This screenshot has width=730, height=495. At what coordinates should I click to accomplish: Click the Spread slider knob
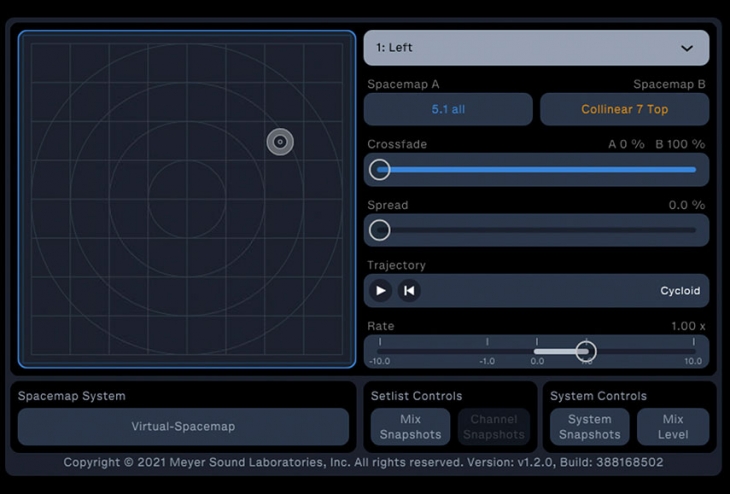[x=380, y=230]
